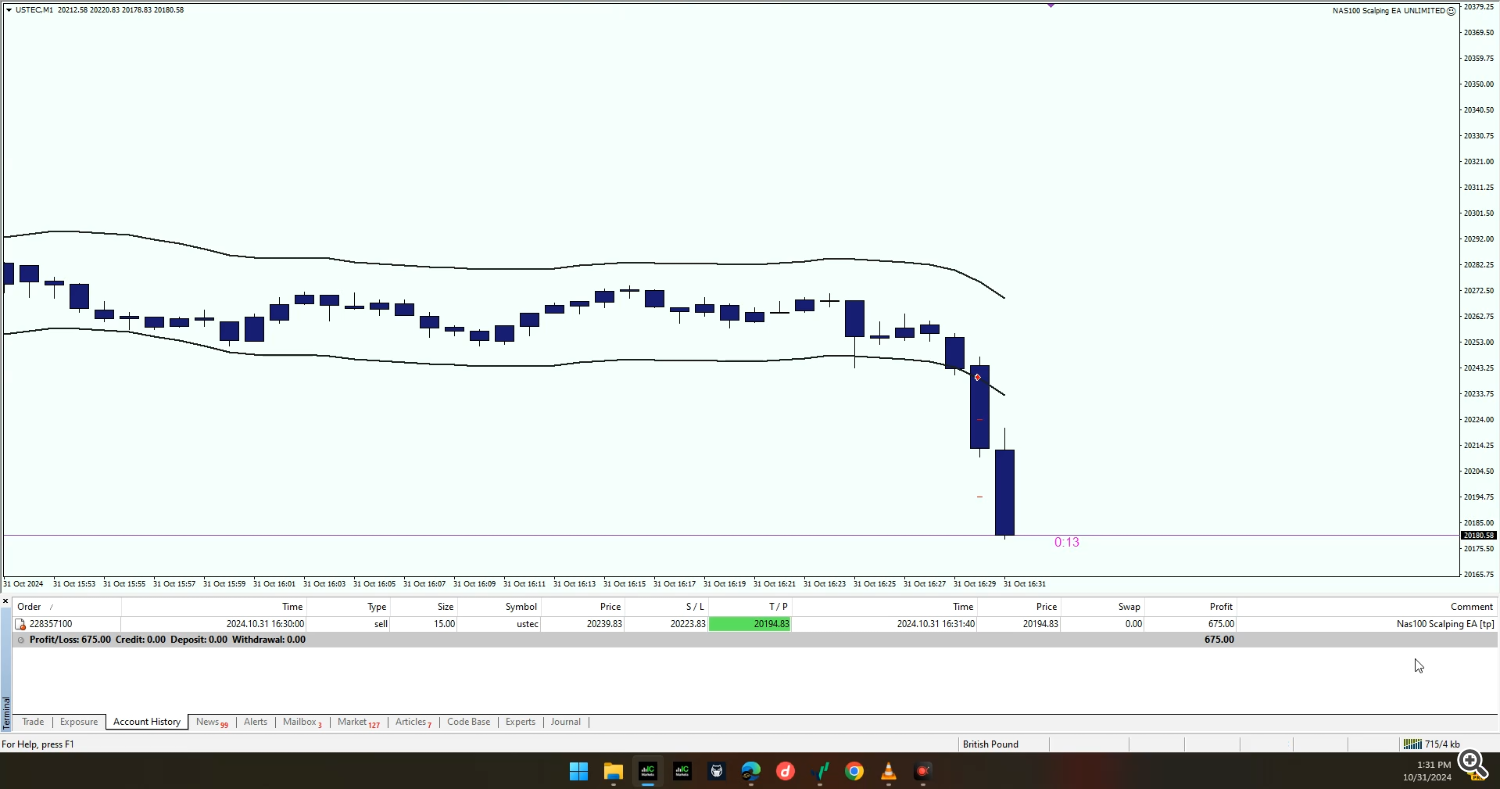The image size is (1500, 789).
Task: Click the current price label 20180.58
Action: tap(1478, 536)
